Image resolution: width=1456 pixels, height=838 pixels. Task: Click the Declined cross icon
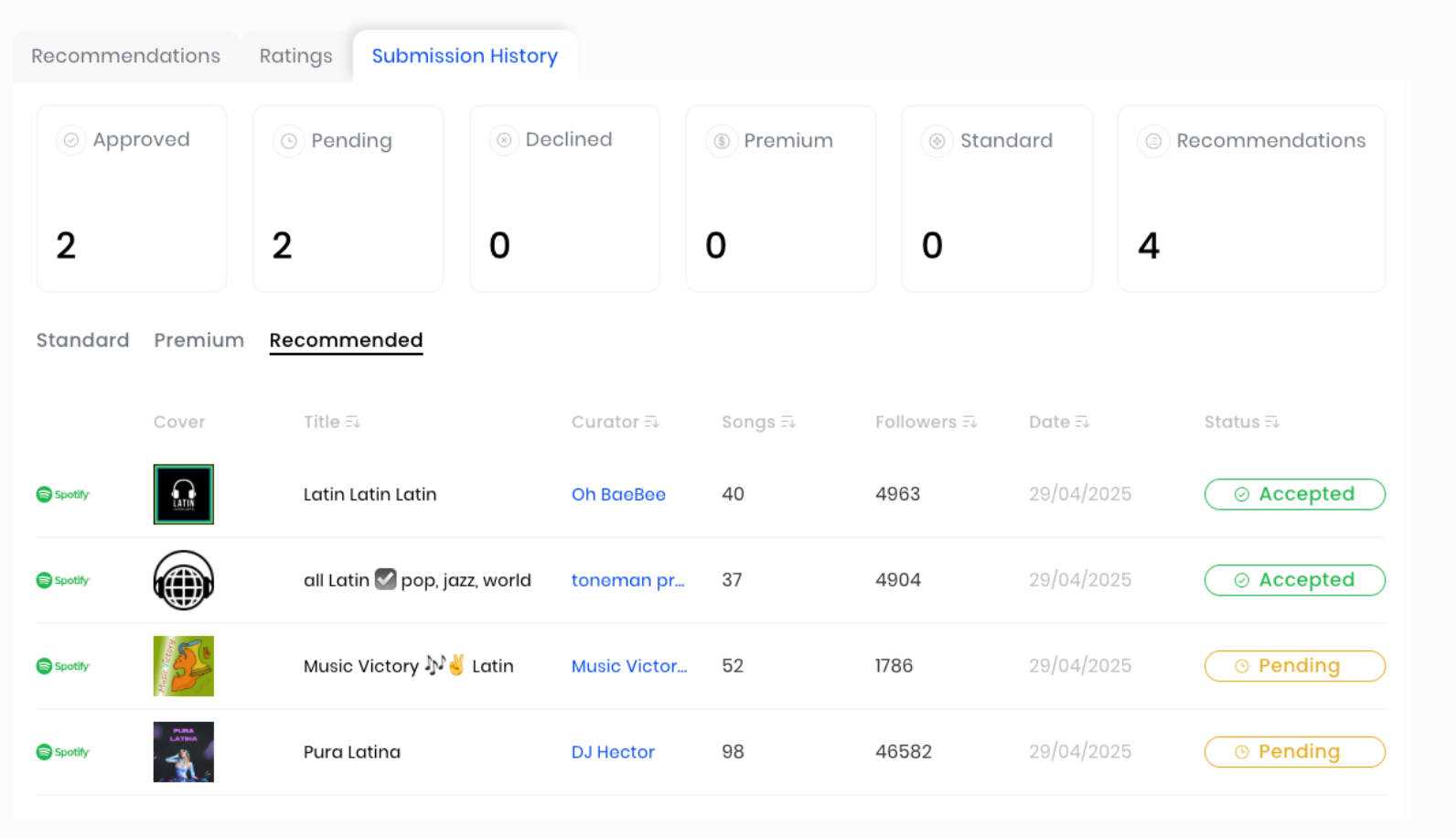(x=504, y=140)
